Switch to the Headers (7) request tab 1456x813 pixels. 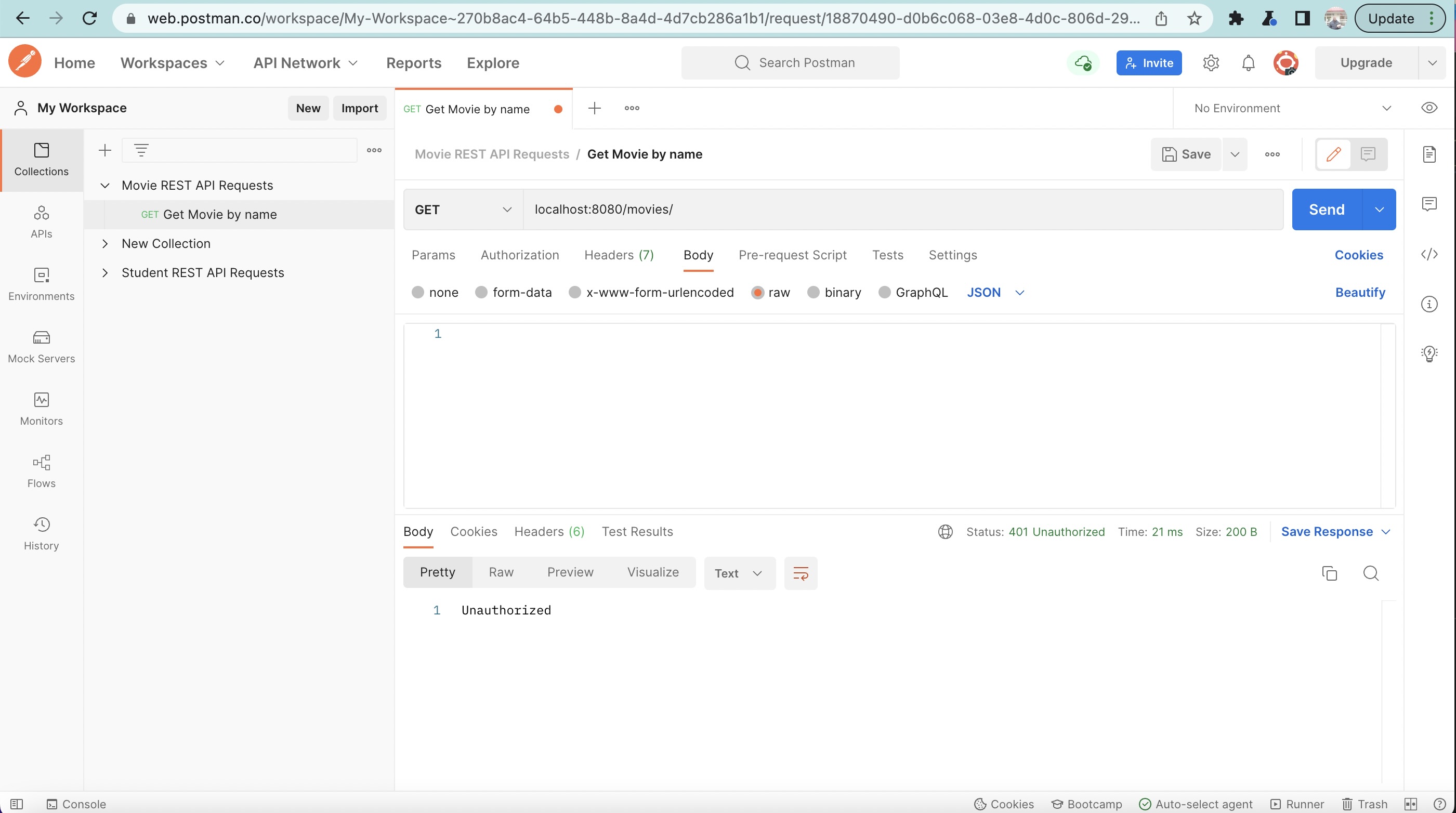(619, 255)
